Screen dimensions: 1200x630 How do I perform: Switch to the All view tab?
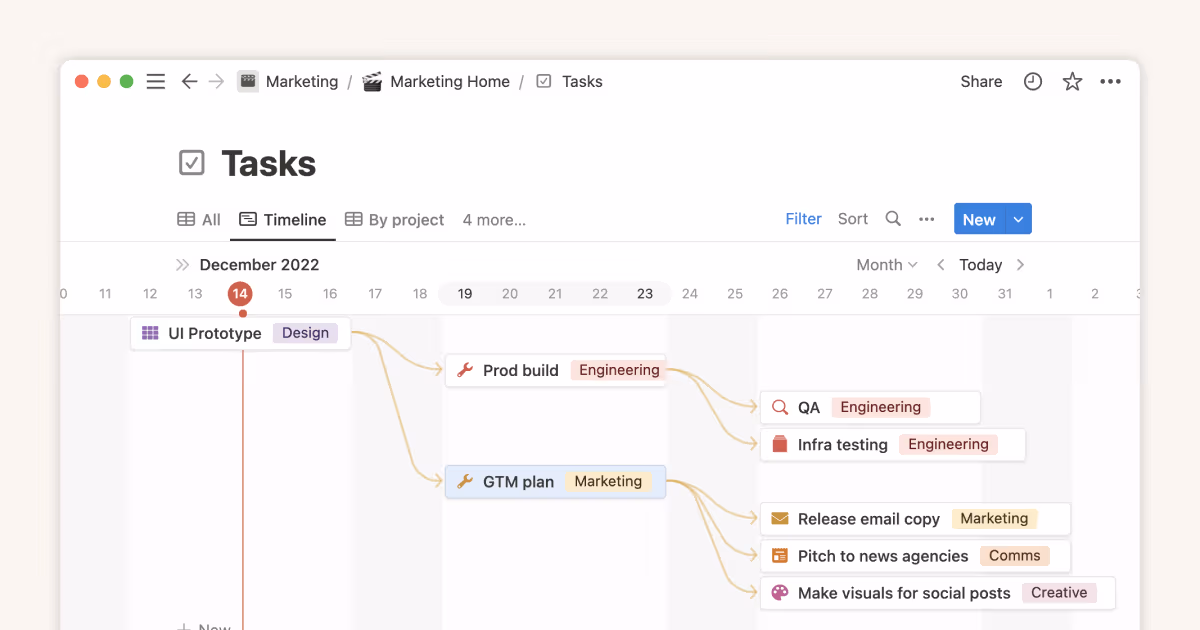[x=199, y=219]
